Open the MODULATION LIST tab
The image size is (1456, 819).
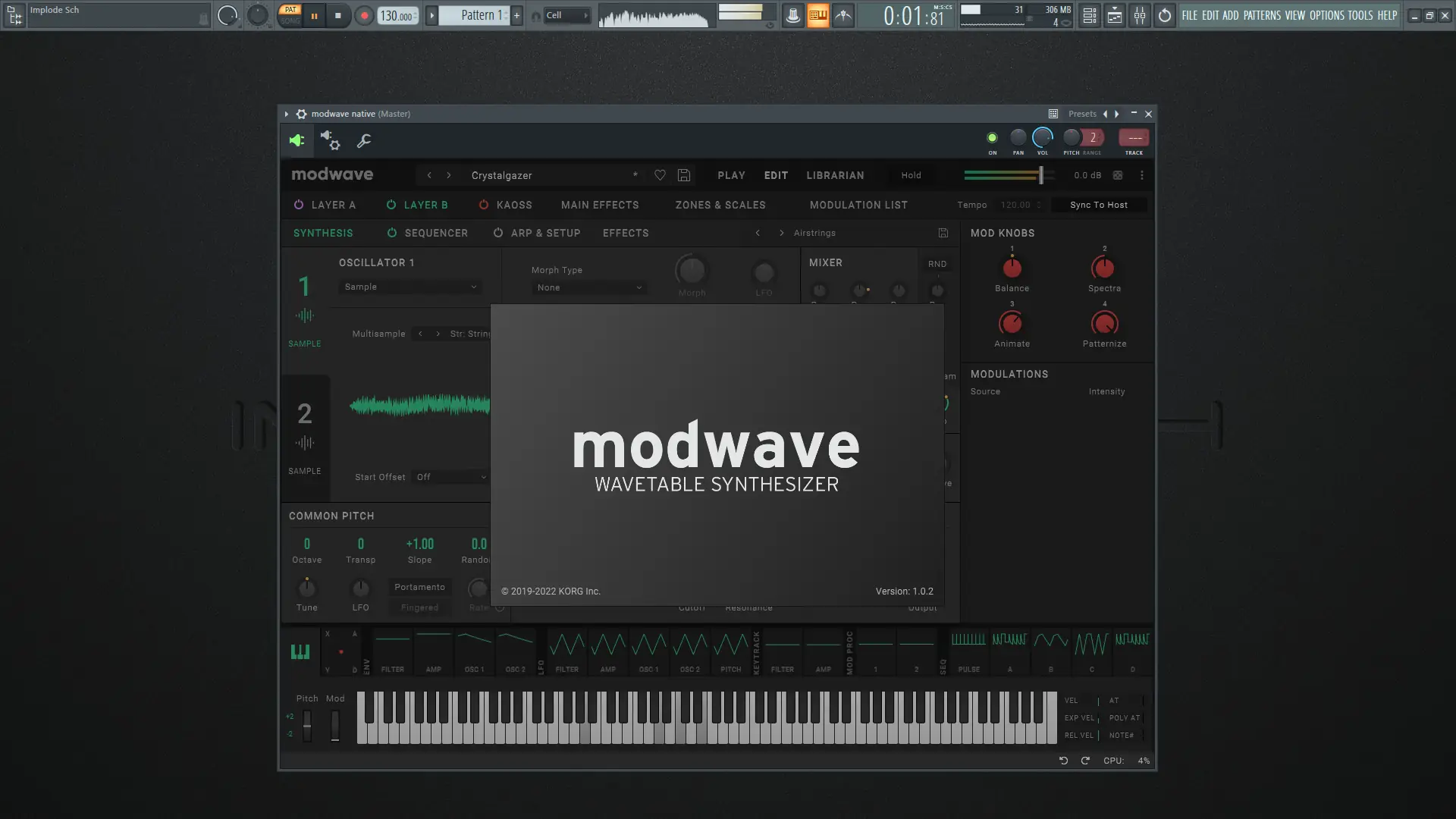pos(858,205)
